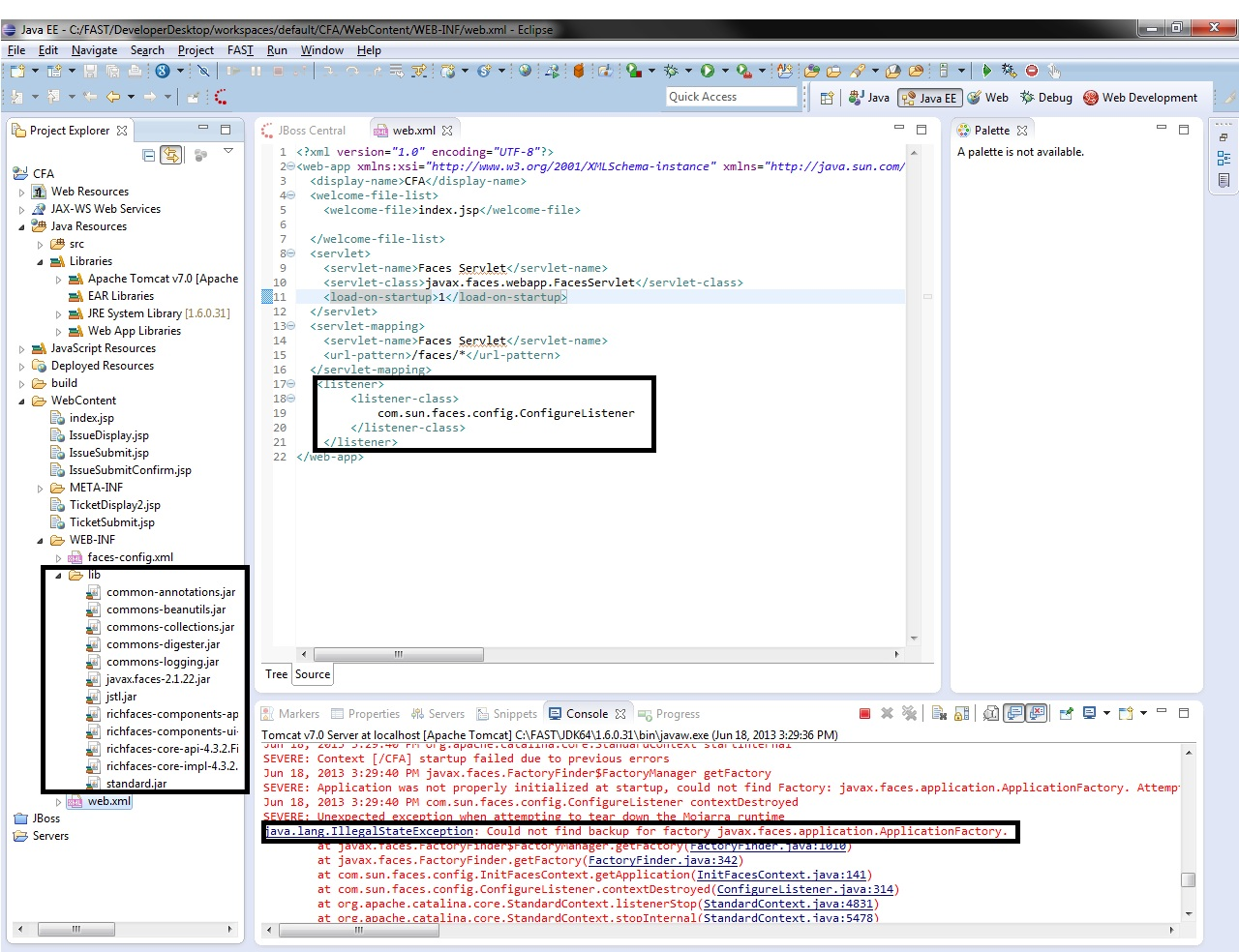The image size is (1239, 952).
Task: Collapse the lib folder tree node
Action: (58, 576)
